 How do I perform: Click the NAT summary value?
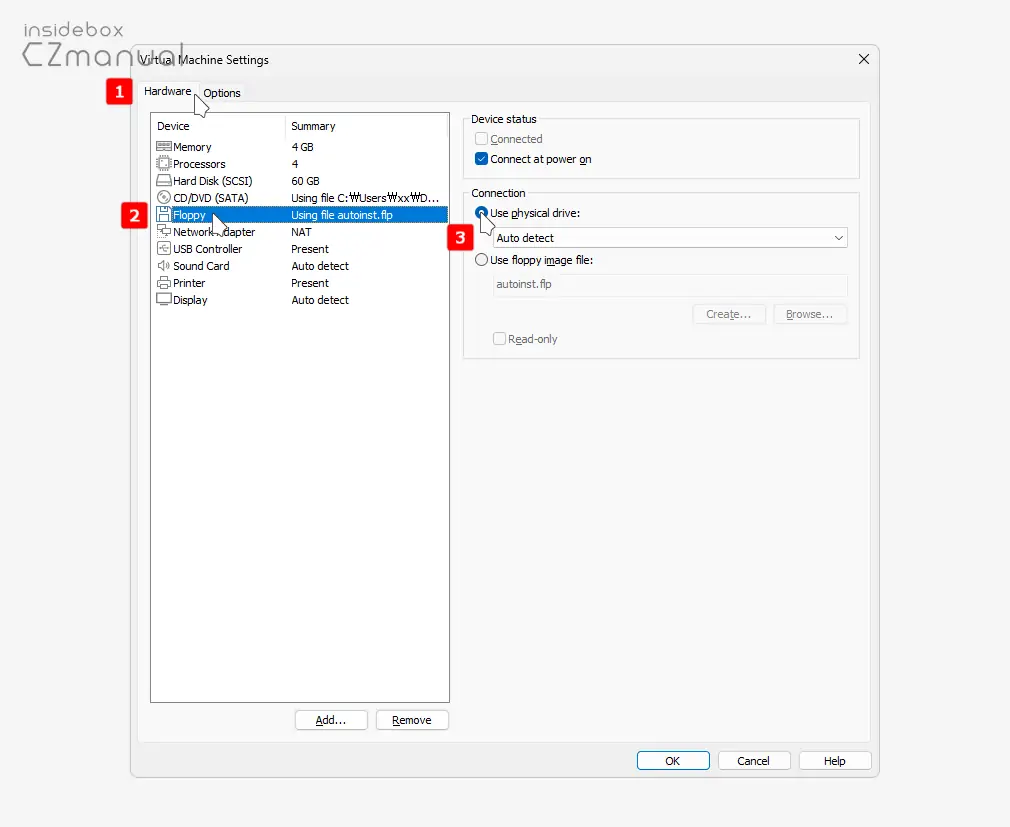pyautogui.click(x=301, y=232)
